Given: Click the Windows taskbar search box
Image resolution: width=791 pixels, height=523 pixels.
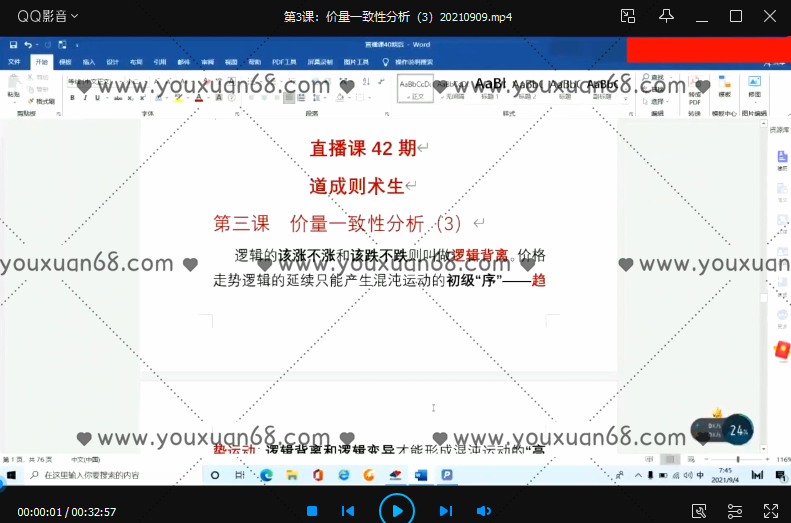Looking at the screenshot, I should pos(115,475).
